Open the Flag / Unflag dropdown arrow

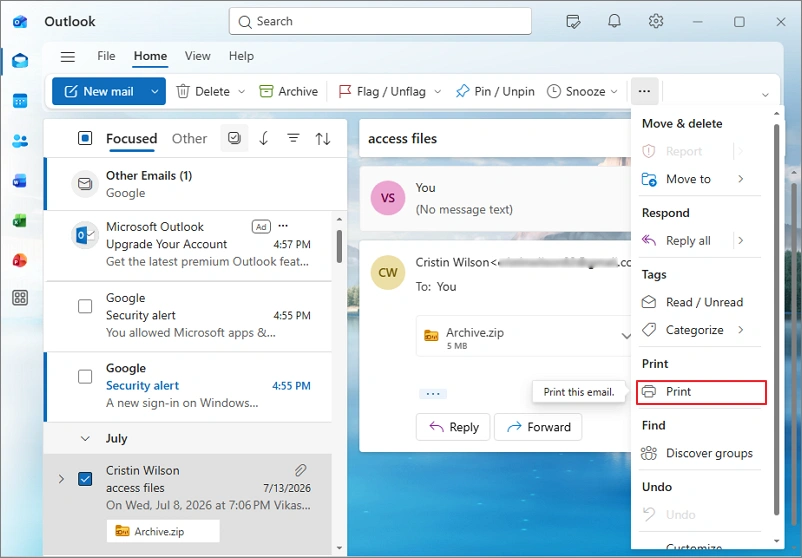click(x=438, y=92)
